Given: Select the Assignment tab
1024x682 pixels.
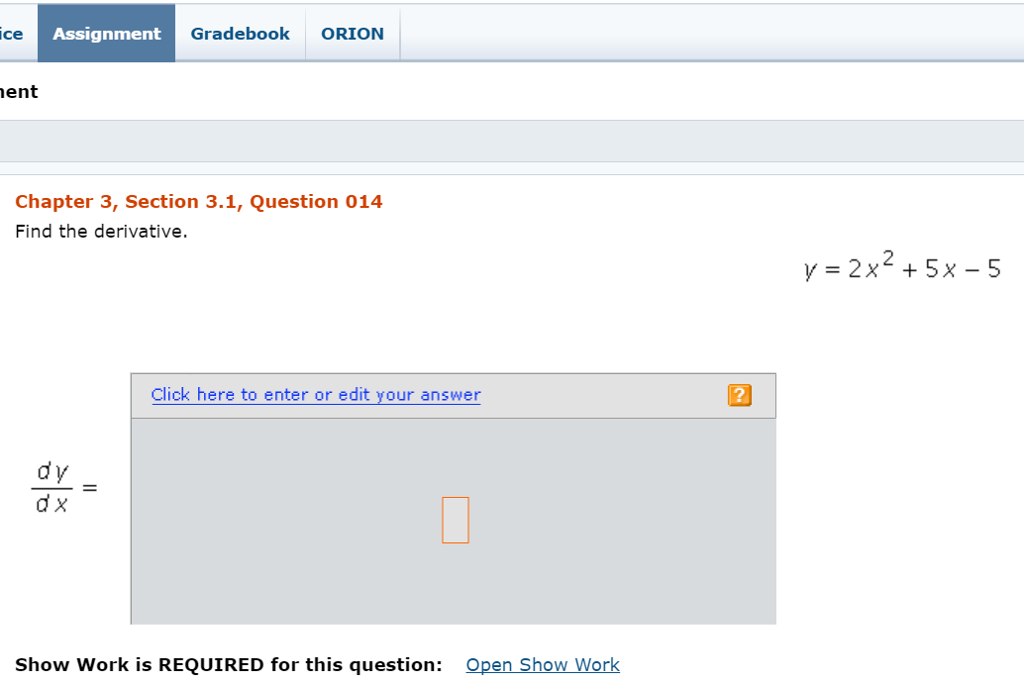Looking at the screenshot, I should pos(106,32).
